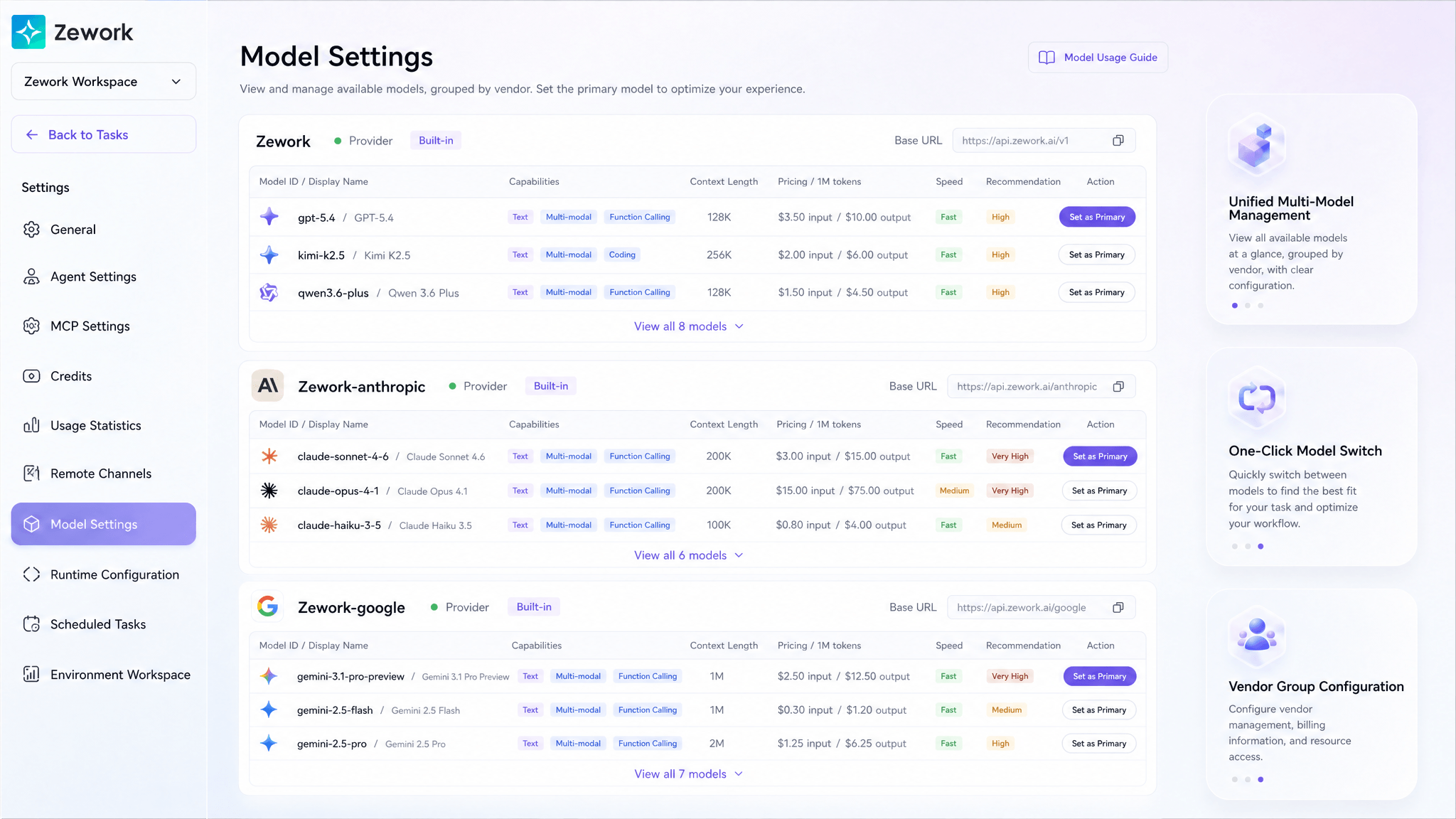Screen dimensions: 1456x819
Task: Click the qwen3.6-plus model icon
Action: click(x=269, y=292)
